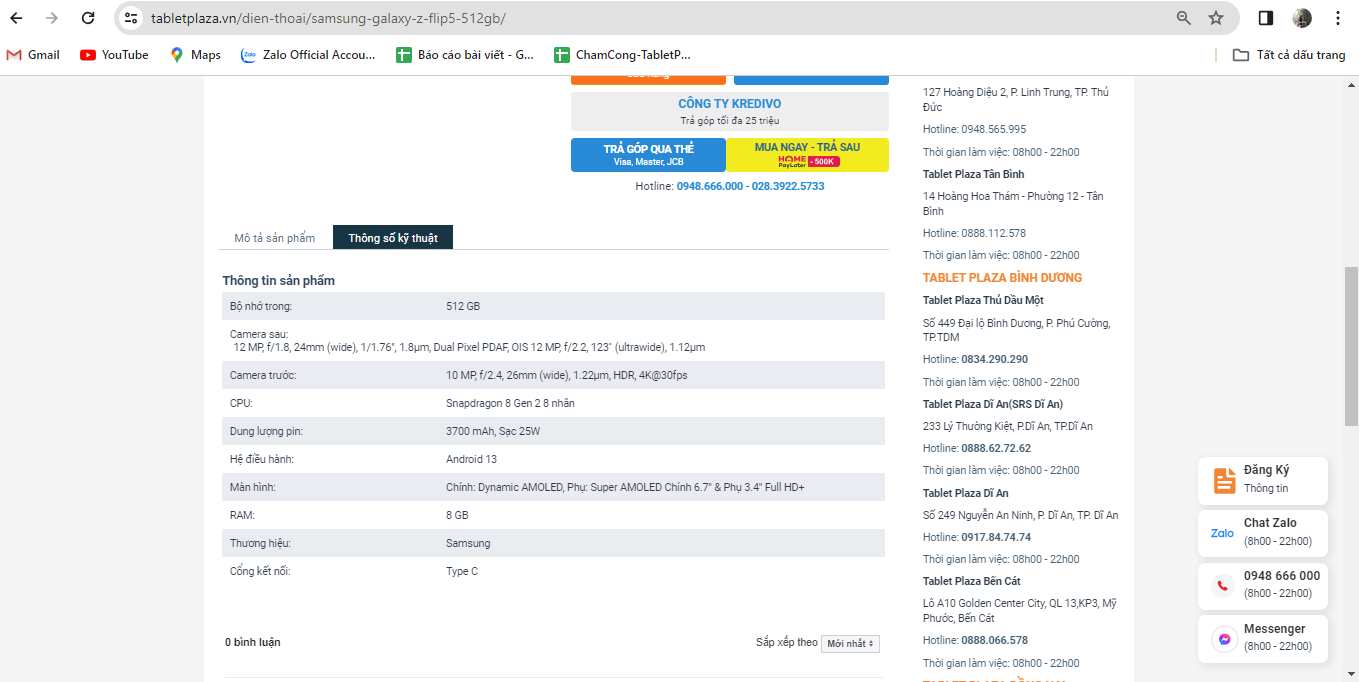Click hotline number 0888.62.72.62
The height and width of the screenshot is (682, 1359).
[x=996, y=448]
